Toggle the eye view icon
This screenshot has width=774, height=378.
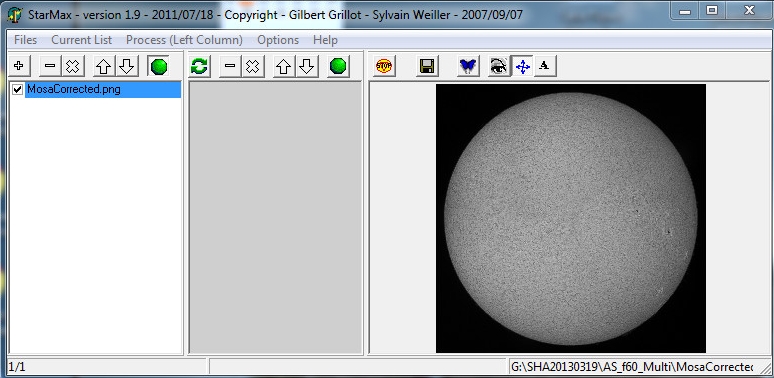pos(499,66)
